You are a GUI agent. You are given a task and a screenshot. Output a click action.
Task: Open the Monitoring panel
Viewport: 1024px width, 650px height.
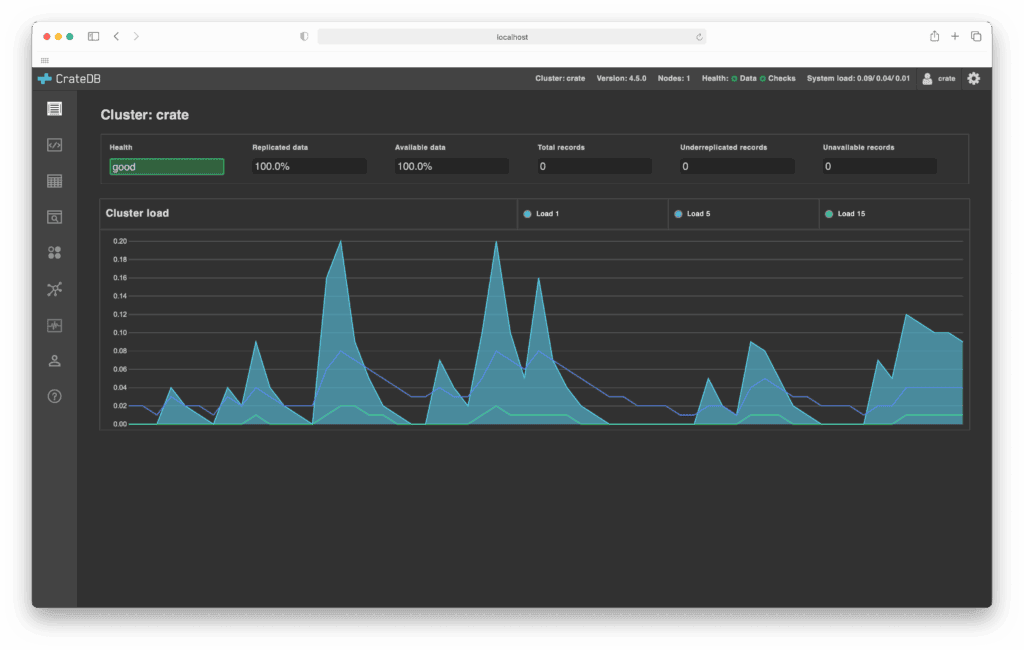click(54, 325)
